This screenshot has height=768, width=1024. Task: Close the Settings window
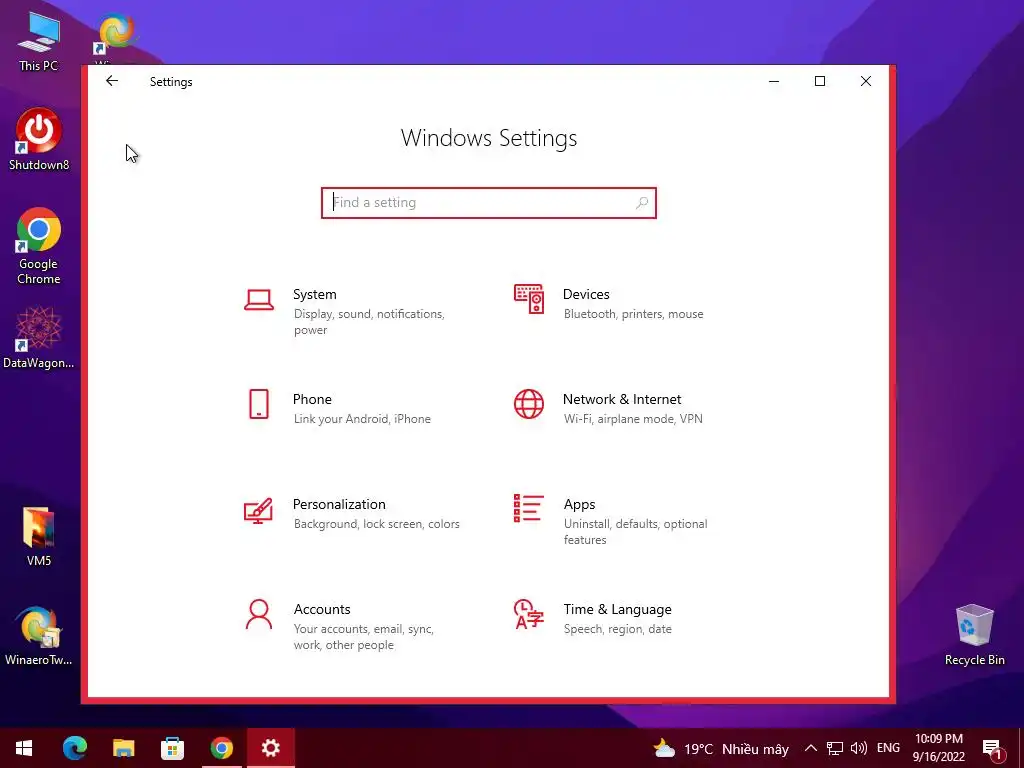(x=866, y=81)
